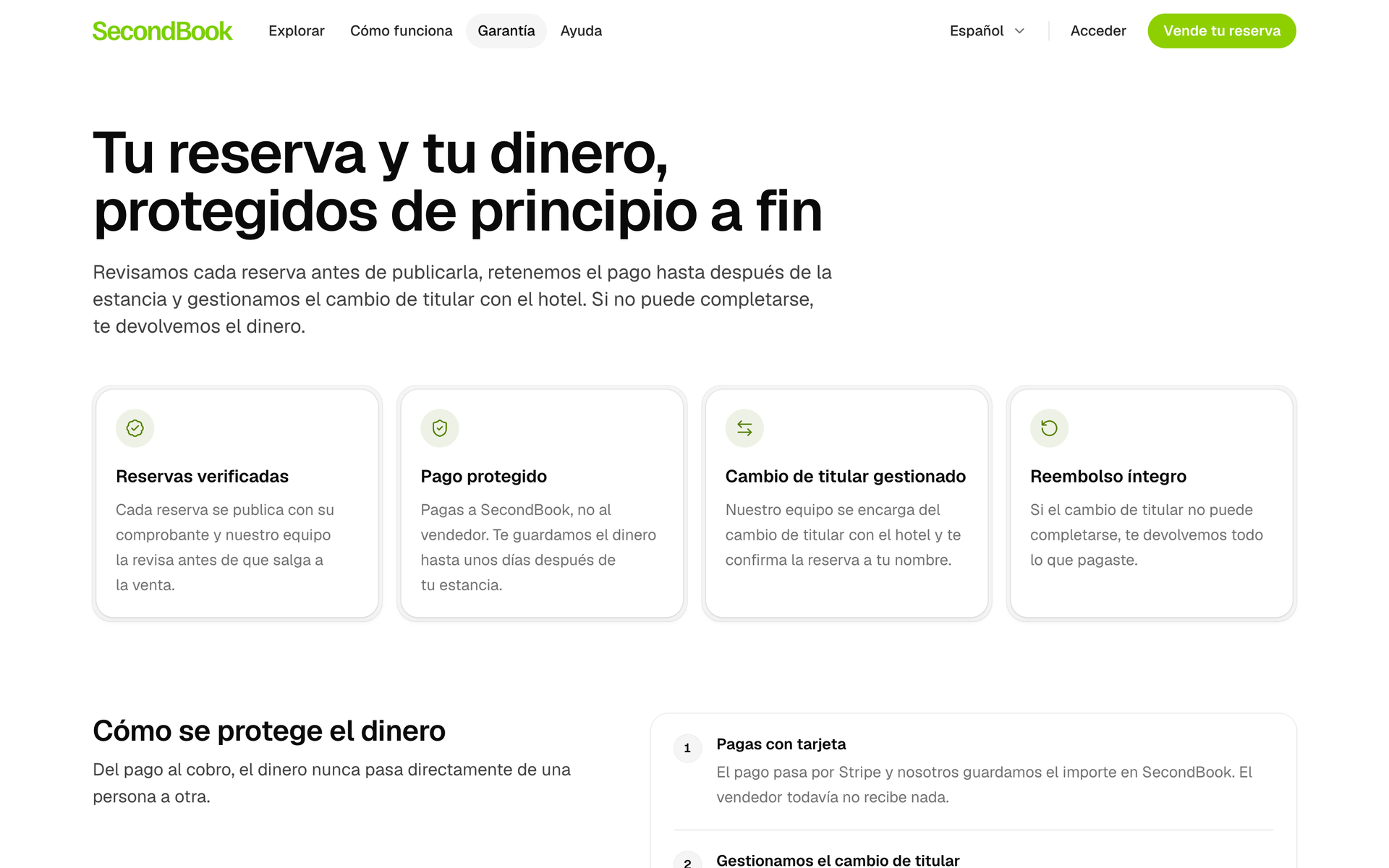1389x868 pixels.
Task: Click the main headline Tu reserva y tu dinero
Action: coord(458,182)
